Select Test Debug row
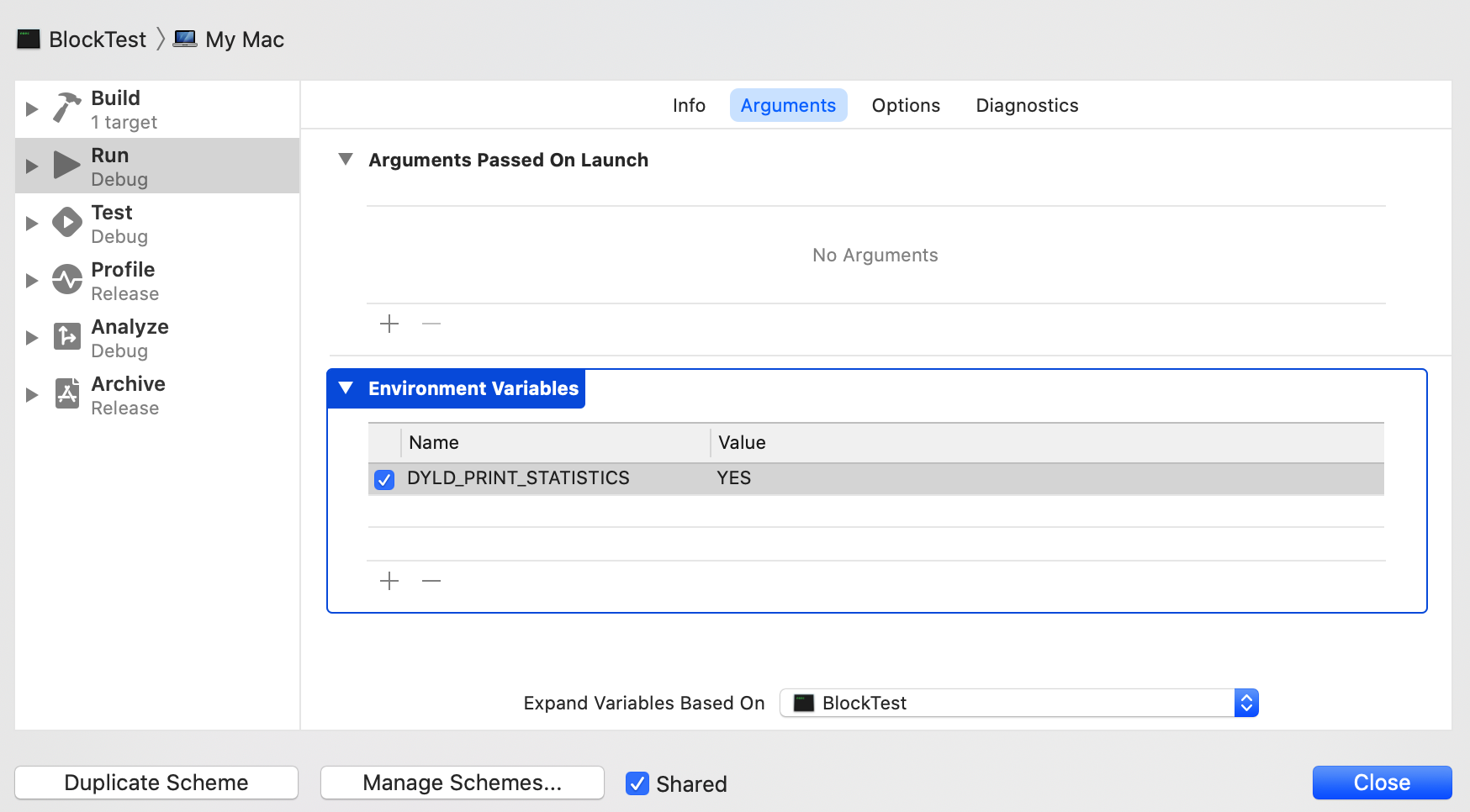The image size is (1470, 812). click(157, 224)
